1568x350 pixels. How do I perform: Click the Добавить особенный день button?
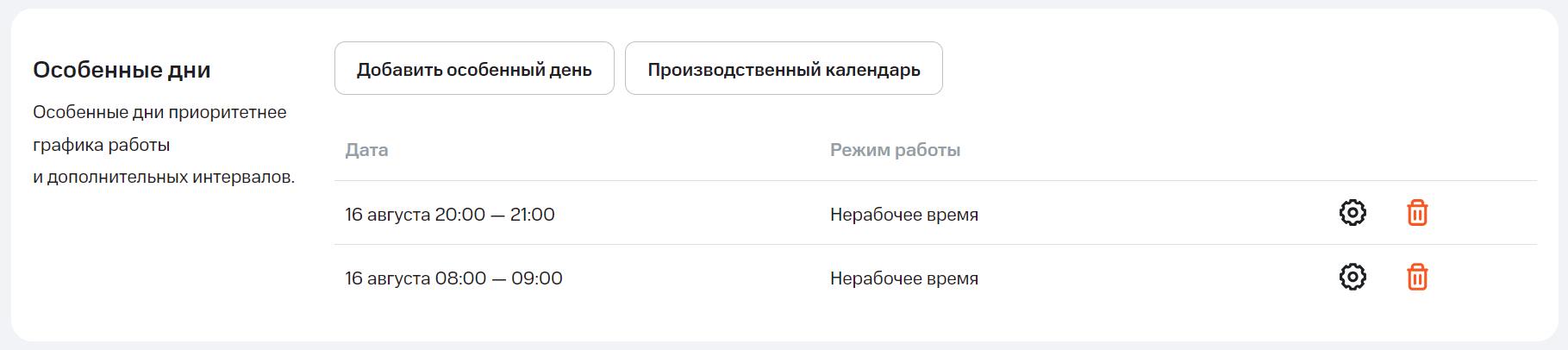pos(474,69)
